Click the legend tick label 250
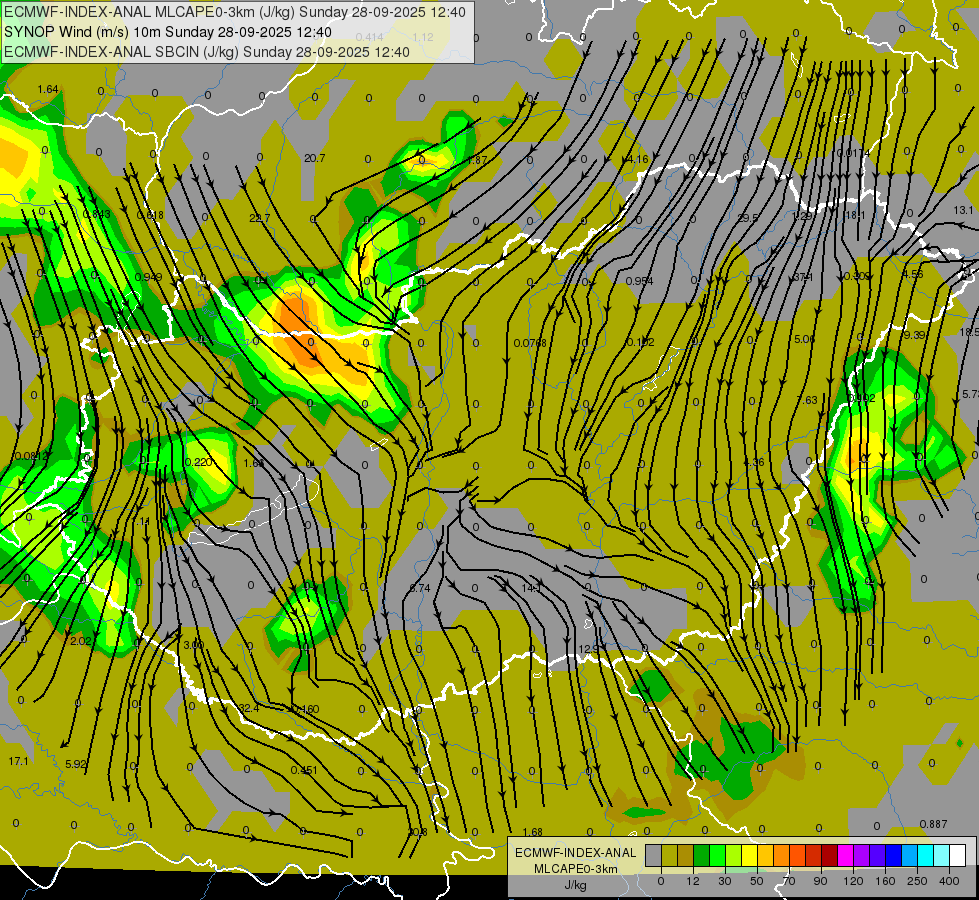The height and width of the screenshot is (900, 979). point(917,881)
